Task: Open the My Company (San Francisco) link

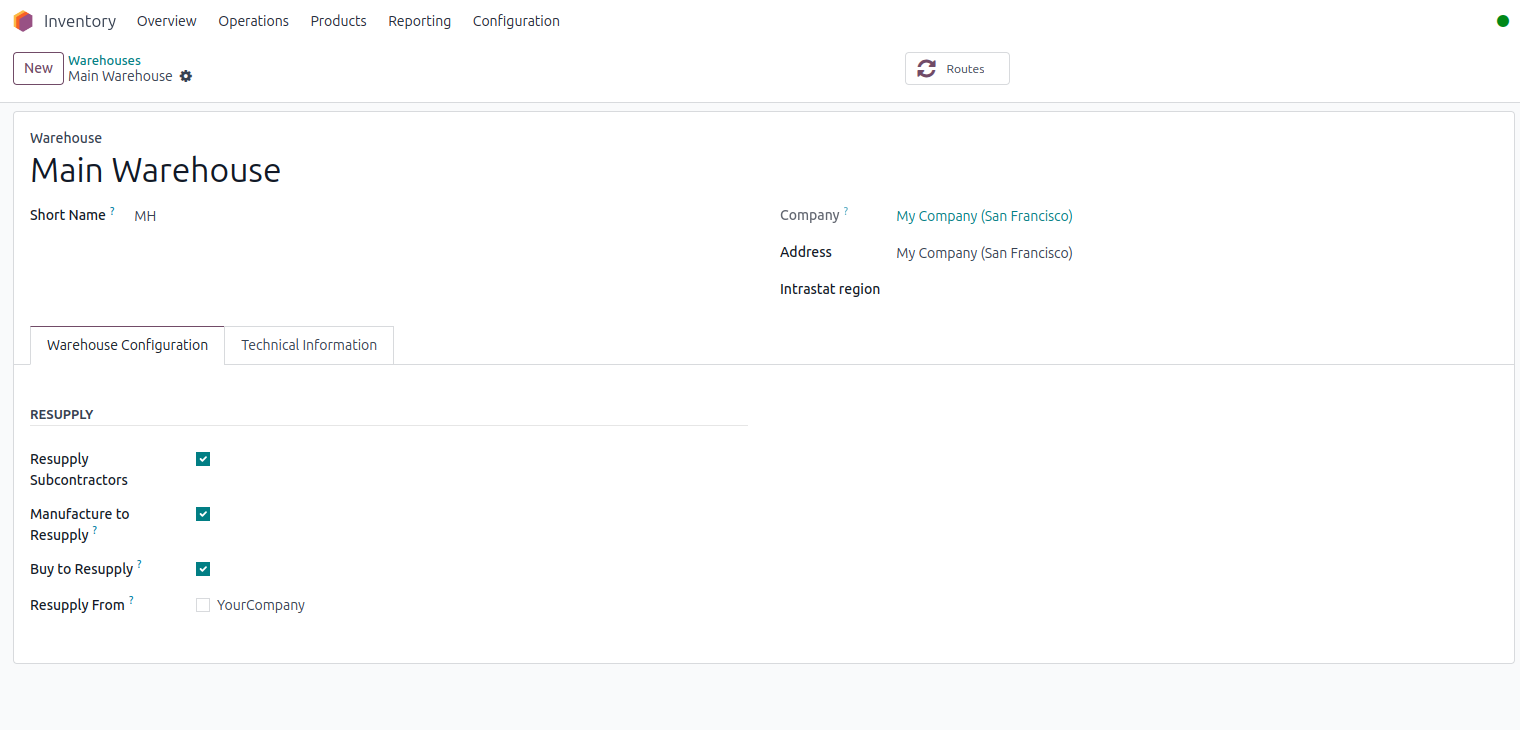Action: (983, 215)
